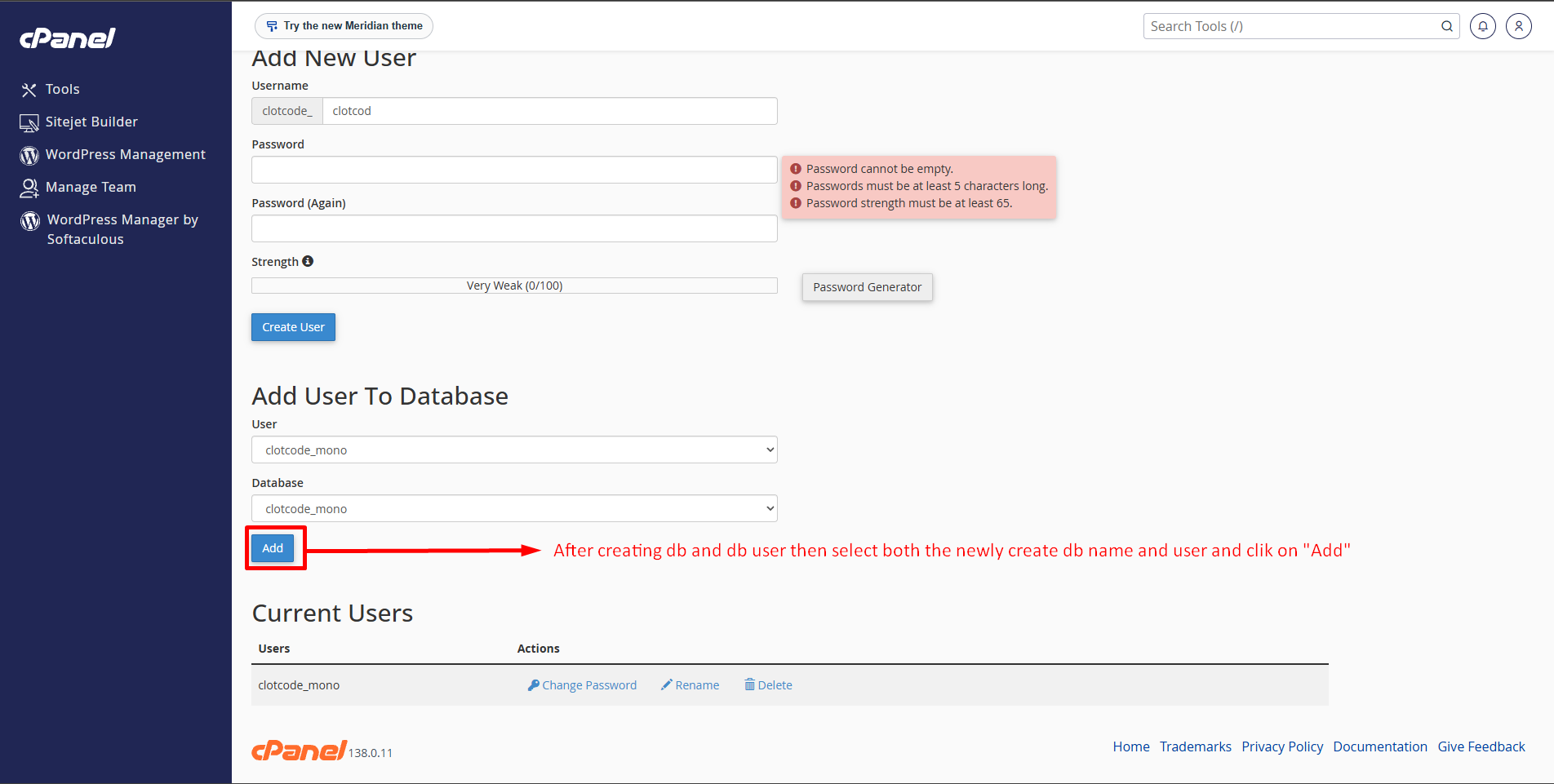
Task: Open WordPress Management sidebar item
Action: click(126, 154)
